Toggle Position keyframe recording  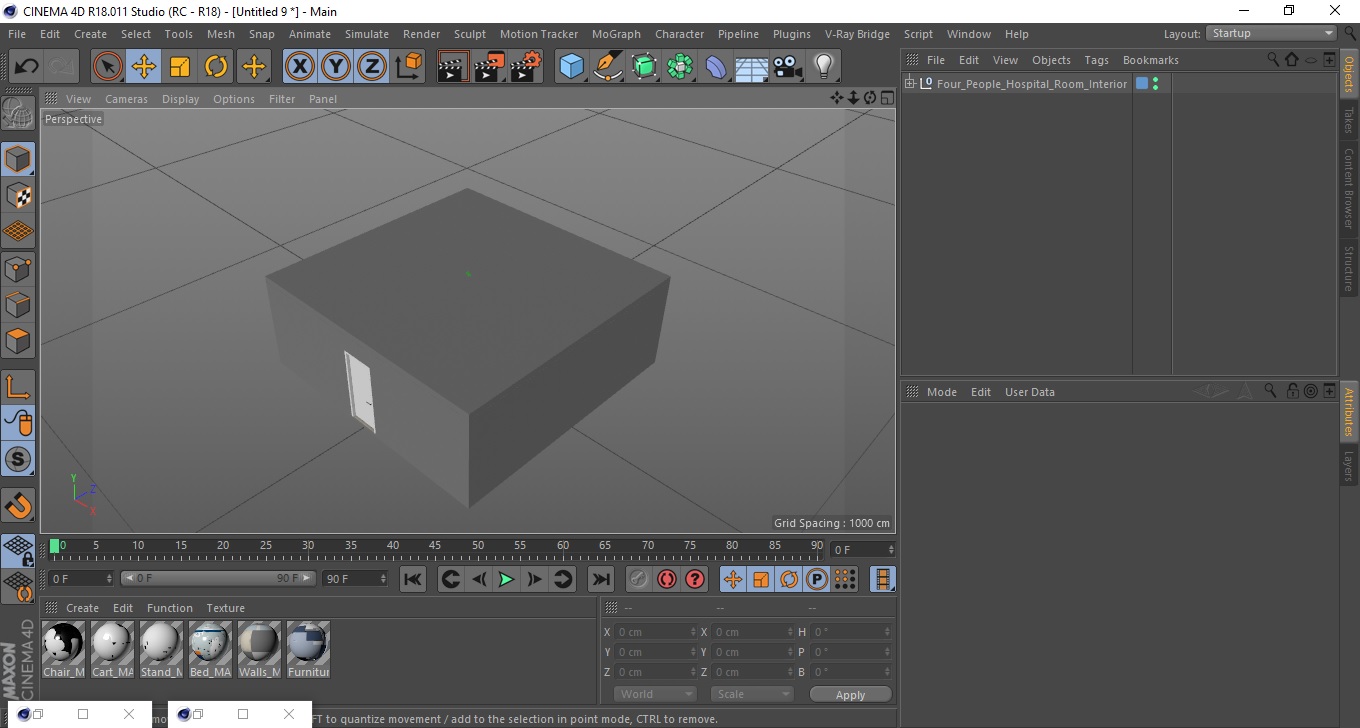(x=733, y=579)
